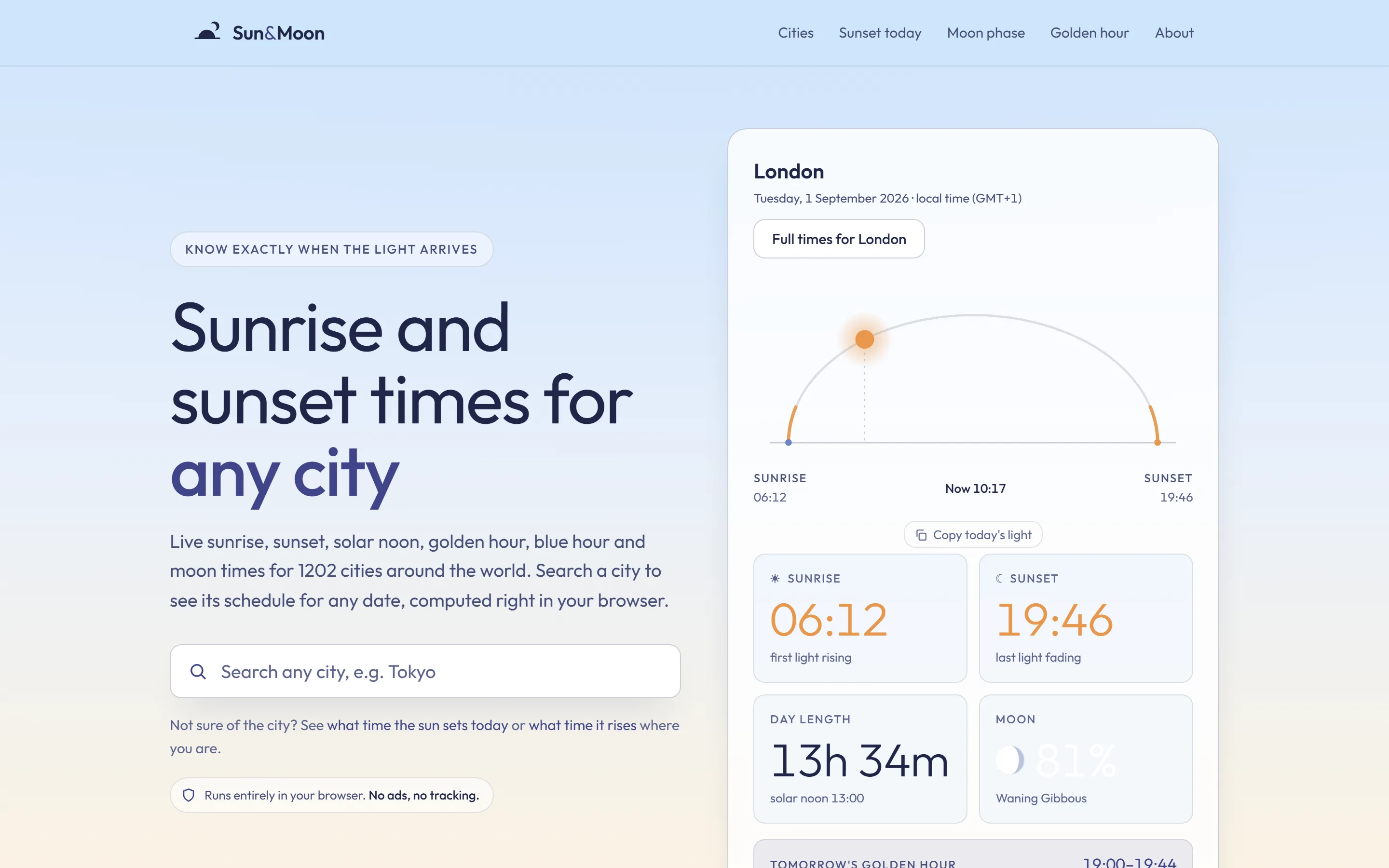Image resolution: width=1389 pixels, height=868 pixels.
Task: Click the small SUNRISE label under the arc
Action: coord(779,478)
